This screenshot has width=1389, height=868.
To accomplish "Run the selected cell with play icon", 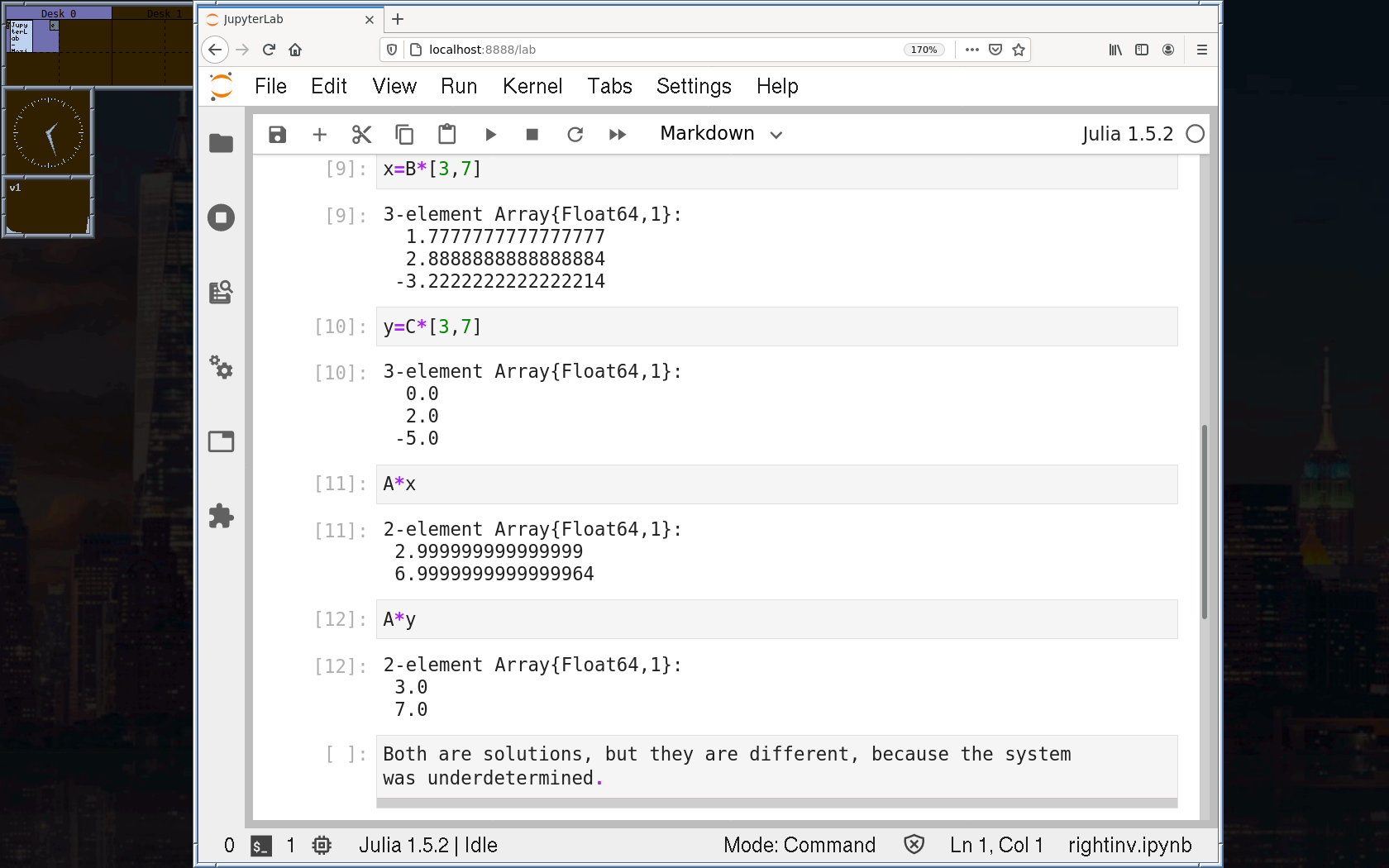I will [490, 134].
